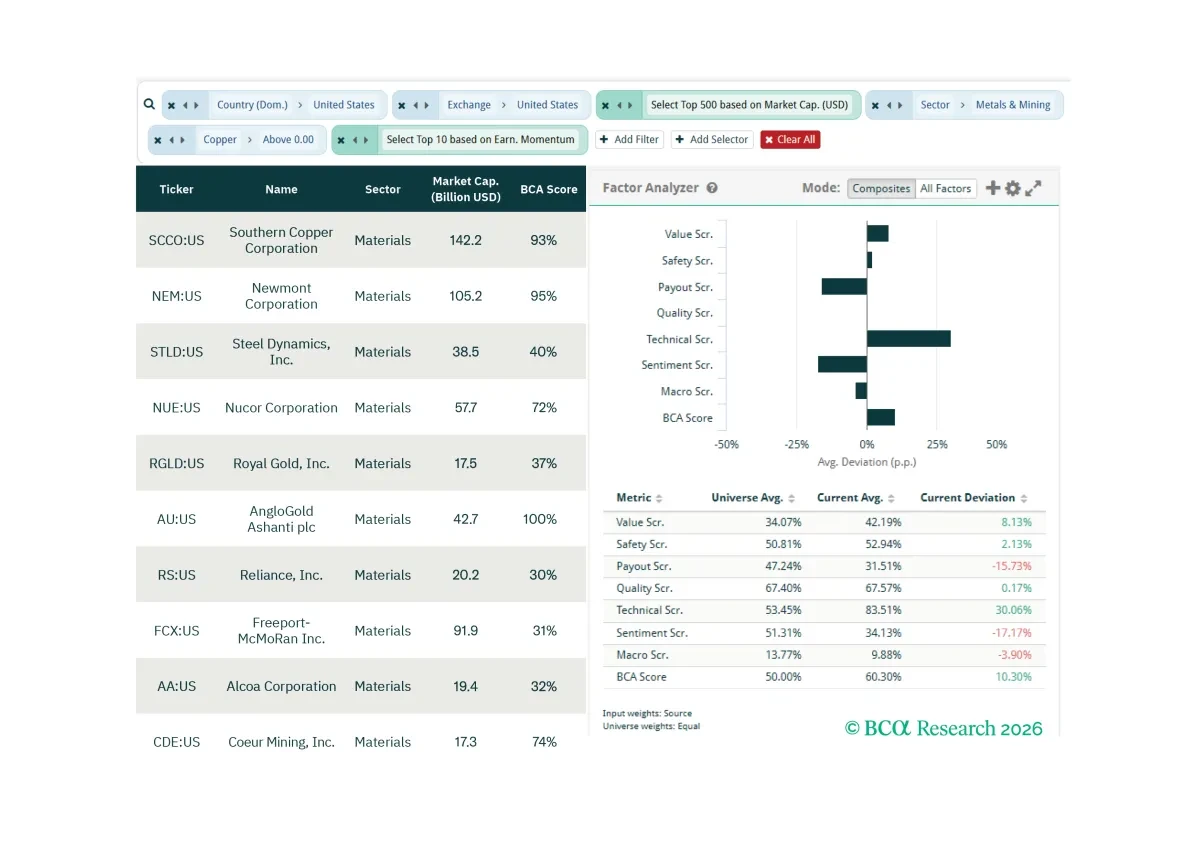Open the Copper field dropdown
The height and width of the screenshot is (862, 1200).
[x=220, y=140]
